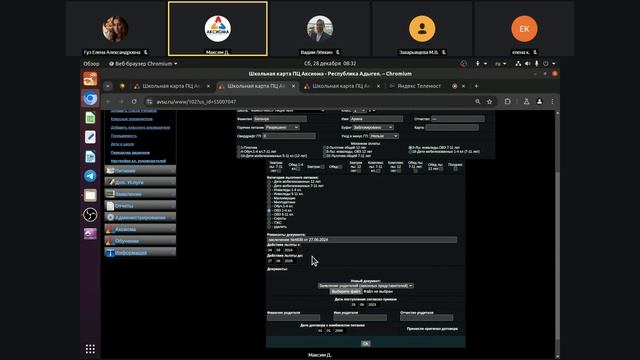Confirm the form with OK button

[x=365, y=343]
